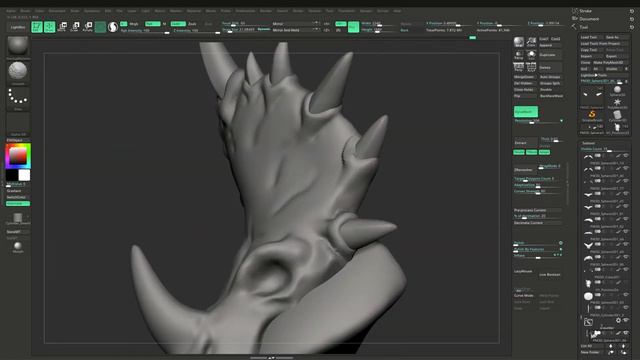Image resolution: width=640 pixels, height=360 pixels.
Task: Open the current brush thumbnail picker
Action: (x=18, y=46)
